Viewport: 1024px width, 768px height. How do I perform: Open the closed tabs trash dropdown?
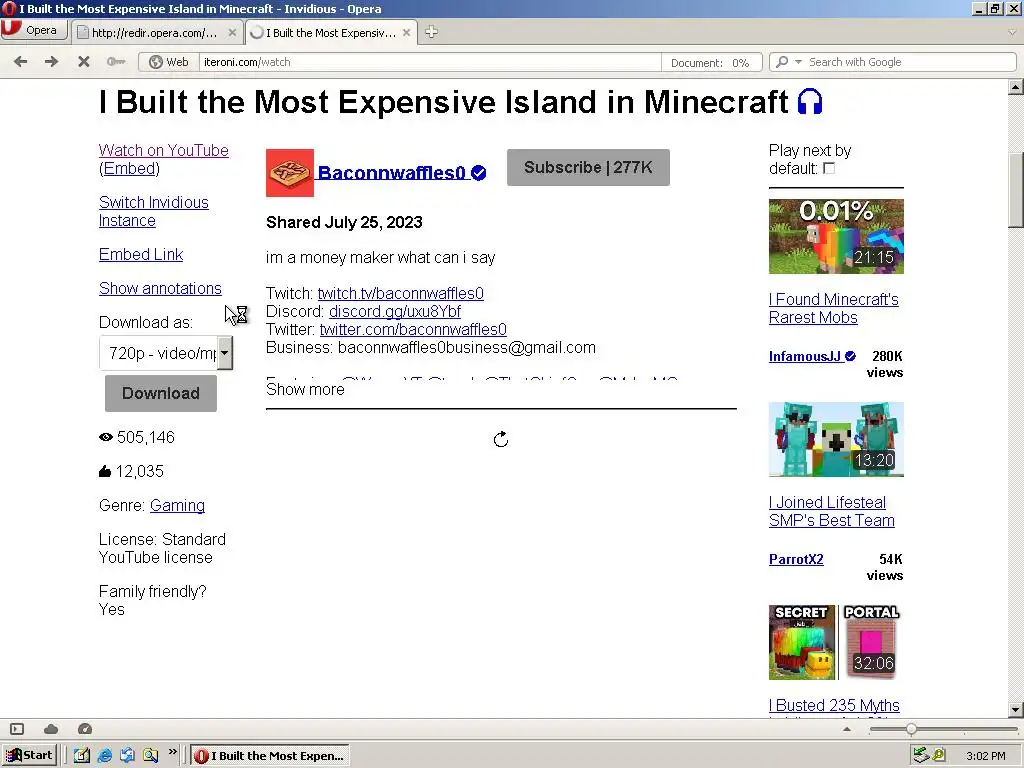pyautogui.click(x=1012, y=32)
